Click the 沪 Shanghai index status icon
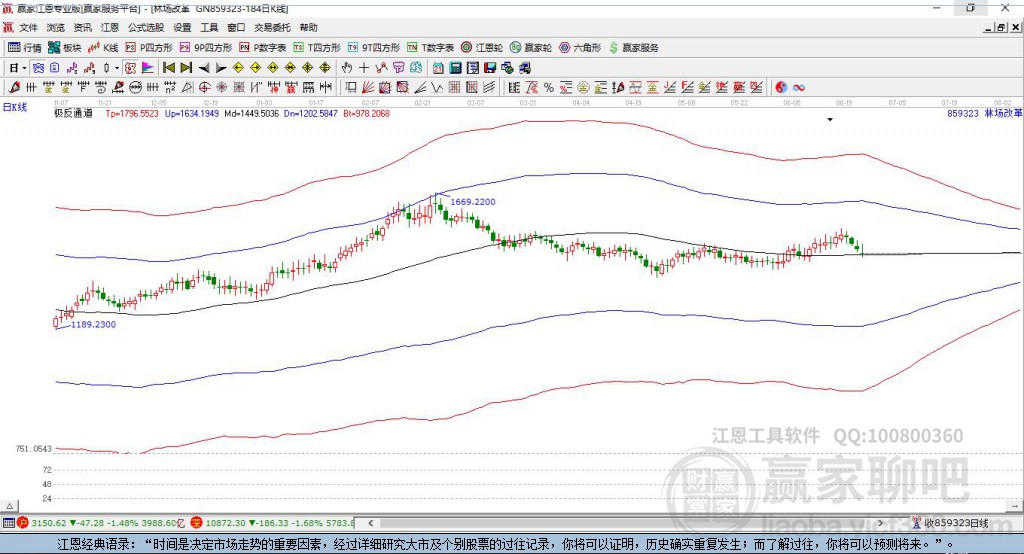The width and height of the screenshot is (1024, 554). pos(23,523)
